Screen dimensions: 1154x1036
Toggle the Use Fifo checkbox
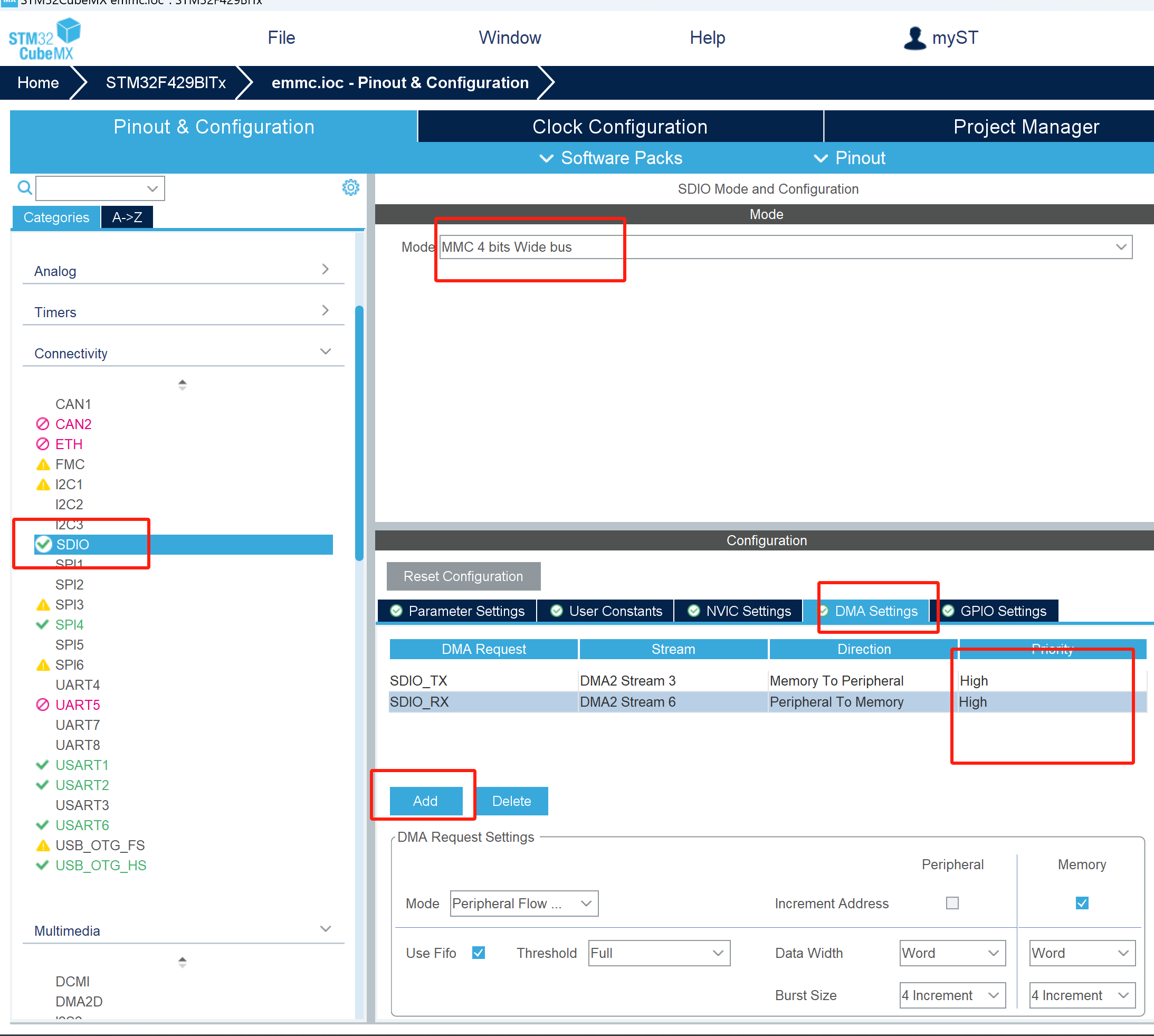pyautogui.click(x=479, y=953)
